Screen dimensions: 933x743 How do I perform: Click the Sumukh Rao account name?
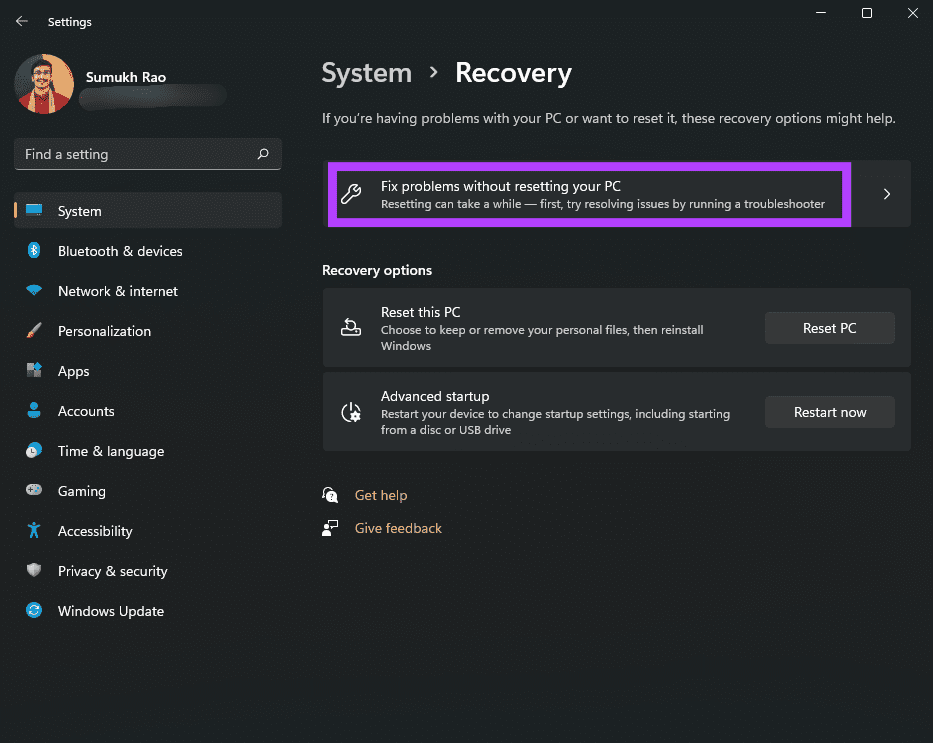coord(126,77)
